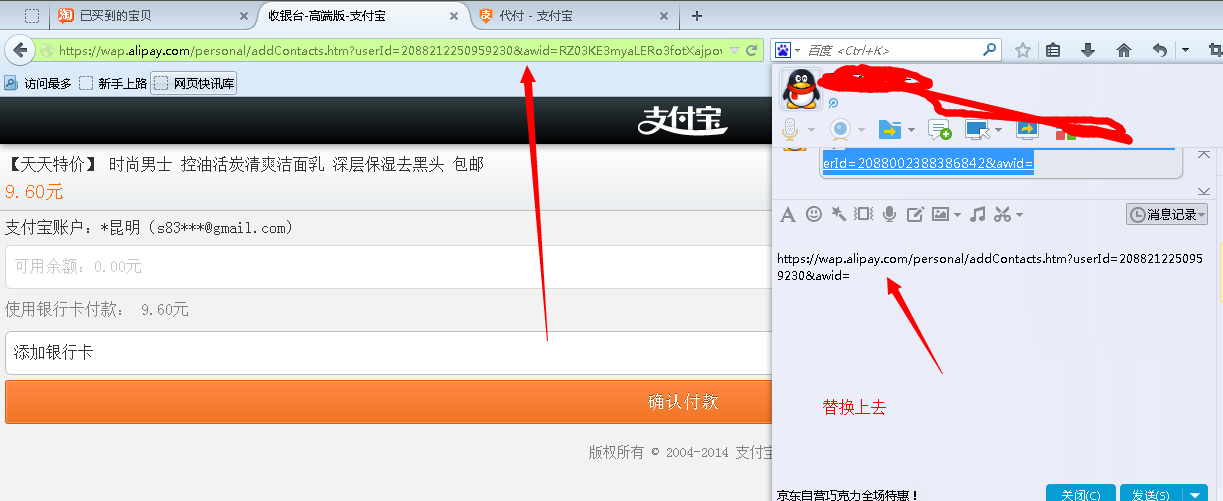Bookmark this page with the star icon
This screenshot has width=1223, height=501.
(x=1022, y=50)
